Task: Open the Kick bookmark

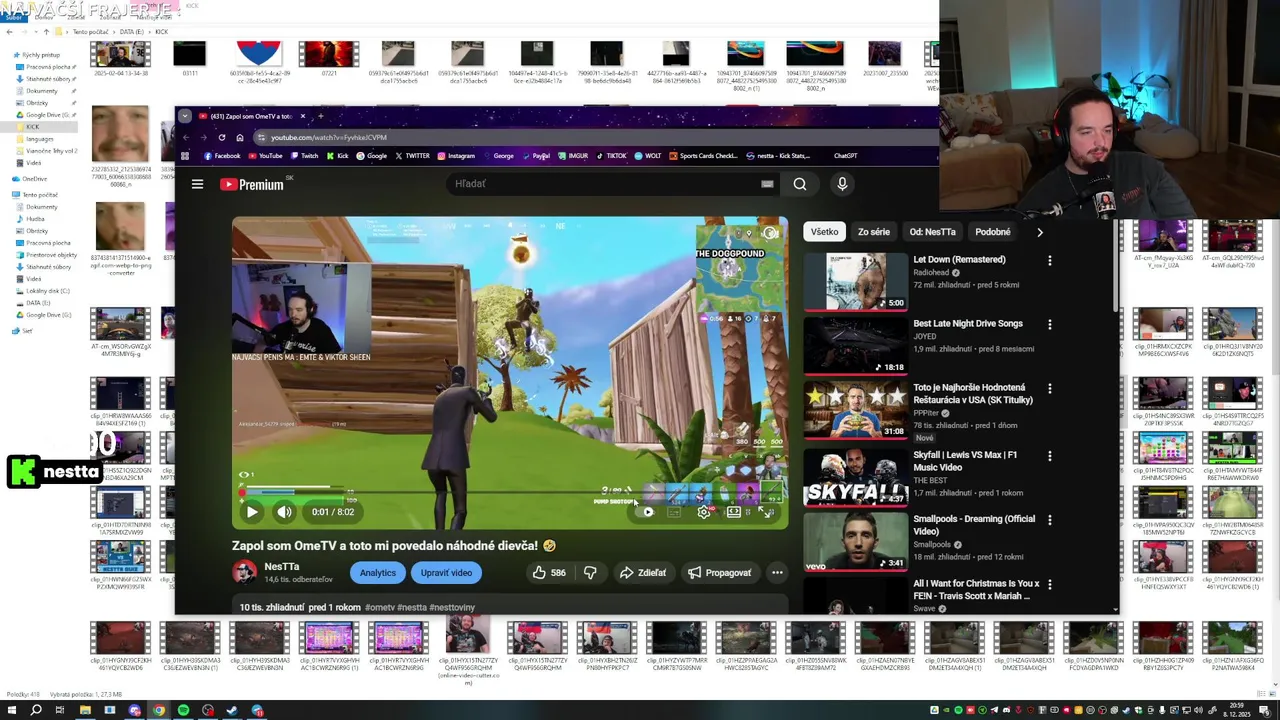Action: coord(338,156)
